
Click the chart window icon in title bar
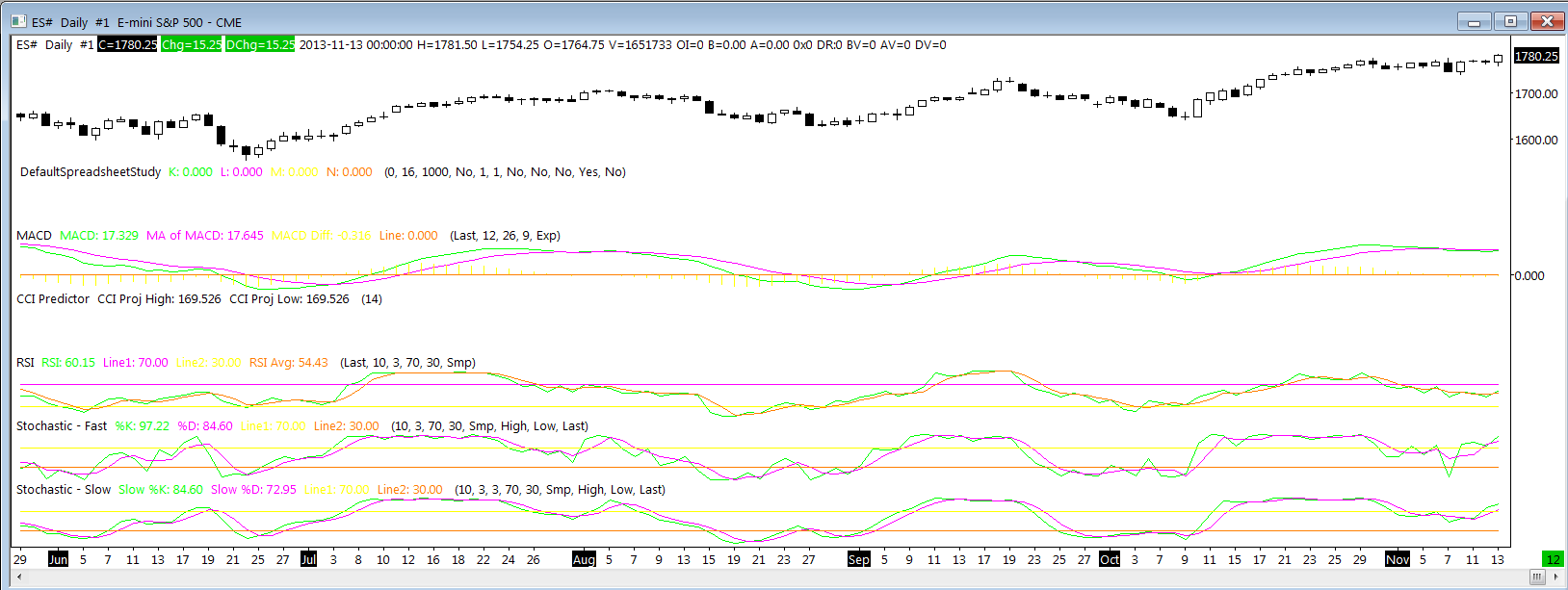click(17, 21)
